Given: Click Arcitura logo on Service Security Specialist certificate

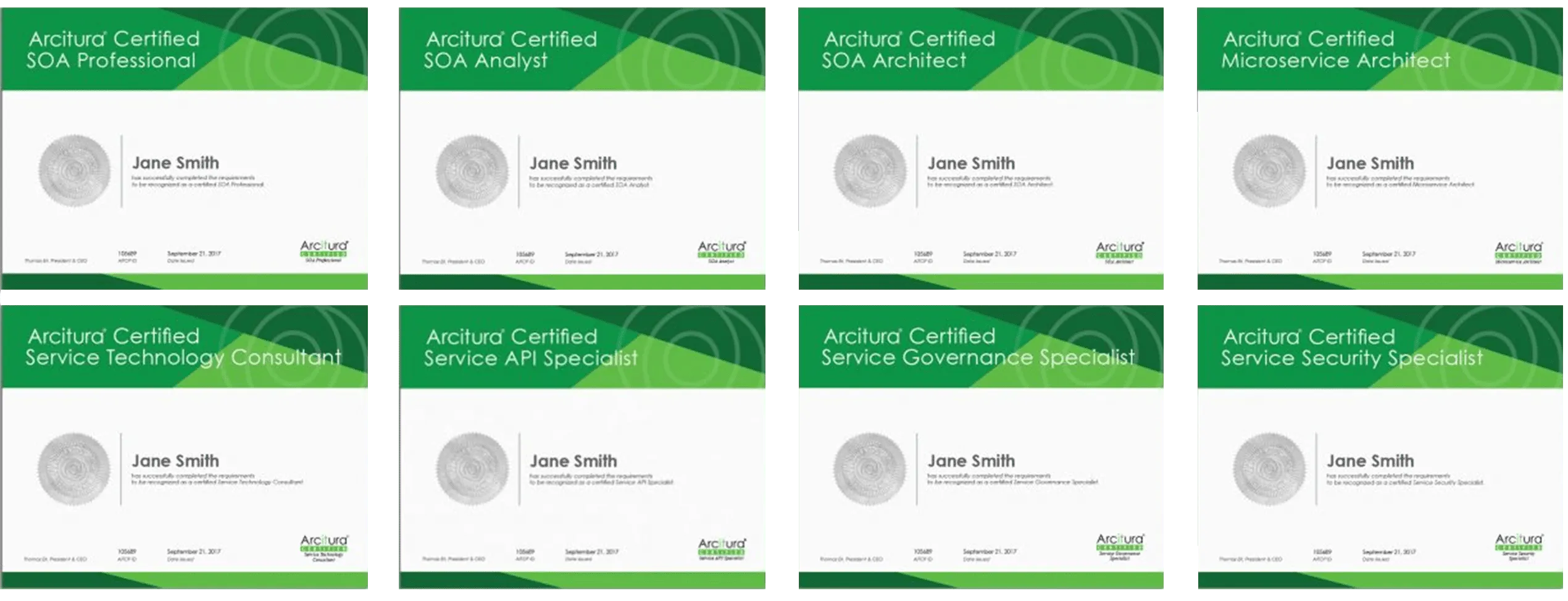Looking at the screenshot, I should [1519, 547].
